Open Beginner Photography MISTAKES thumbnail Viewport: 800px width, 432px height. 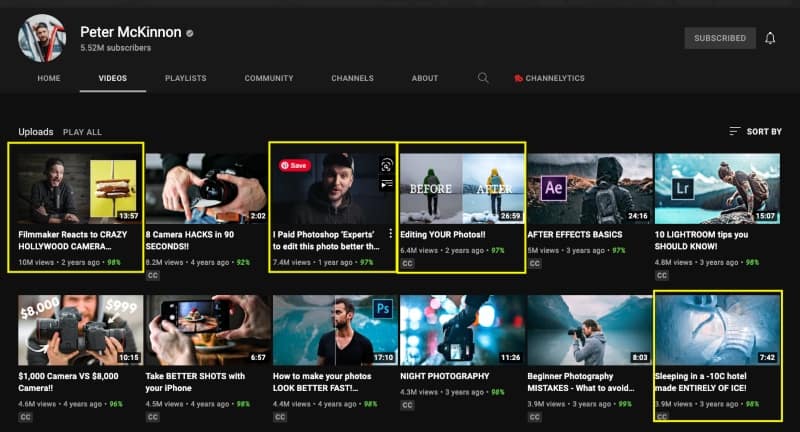click(589, 329)
